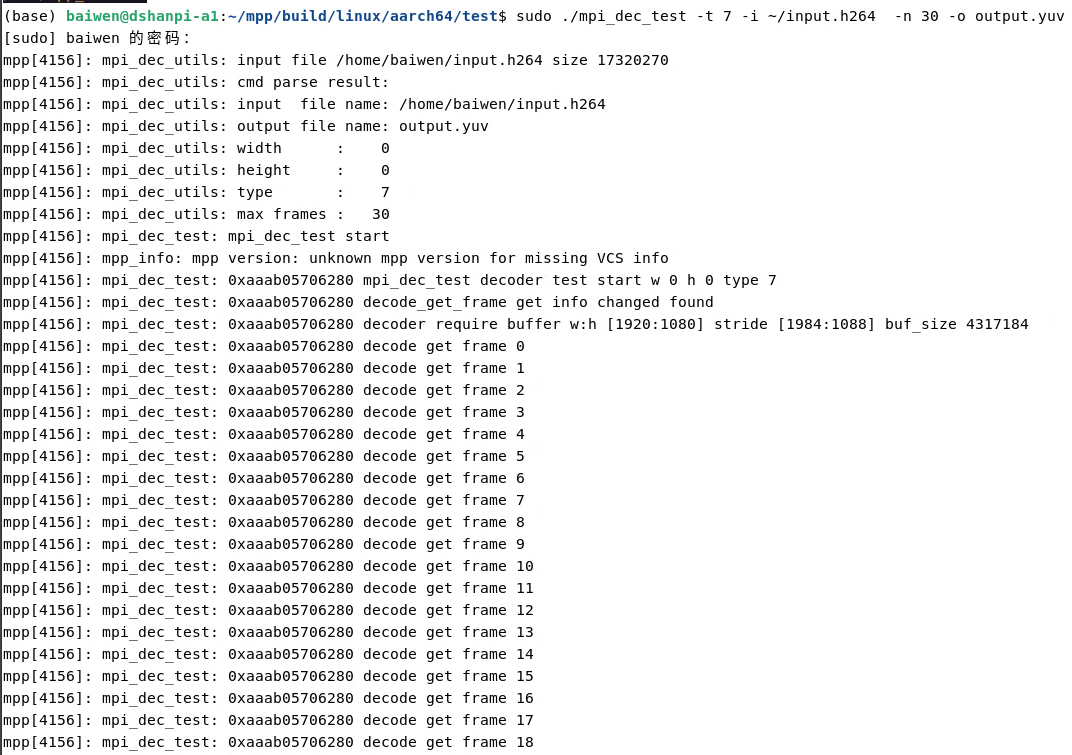Click the working directory path in the prompt
The height and width of the screenshot is (755, 1072).
(x=360, y=16)
